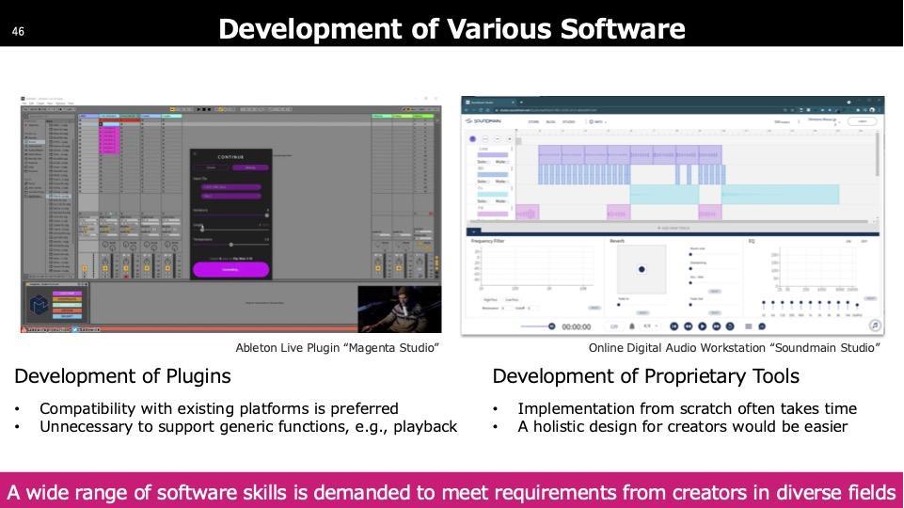
Task: Open second input dropdown in Continue dialog
Action: (230, 196)
